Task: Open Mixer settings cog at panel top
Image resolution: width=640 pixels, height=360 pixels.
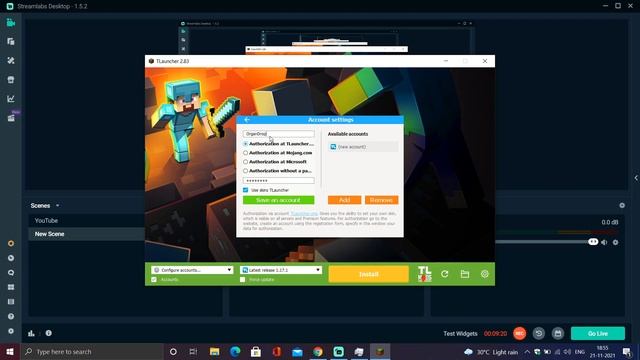Action: point(622,205)
